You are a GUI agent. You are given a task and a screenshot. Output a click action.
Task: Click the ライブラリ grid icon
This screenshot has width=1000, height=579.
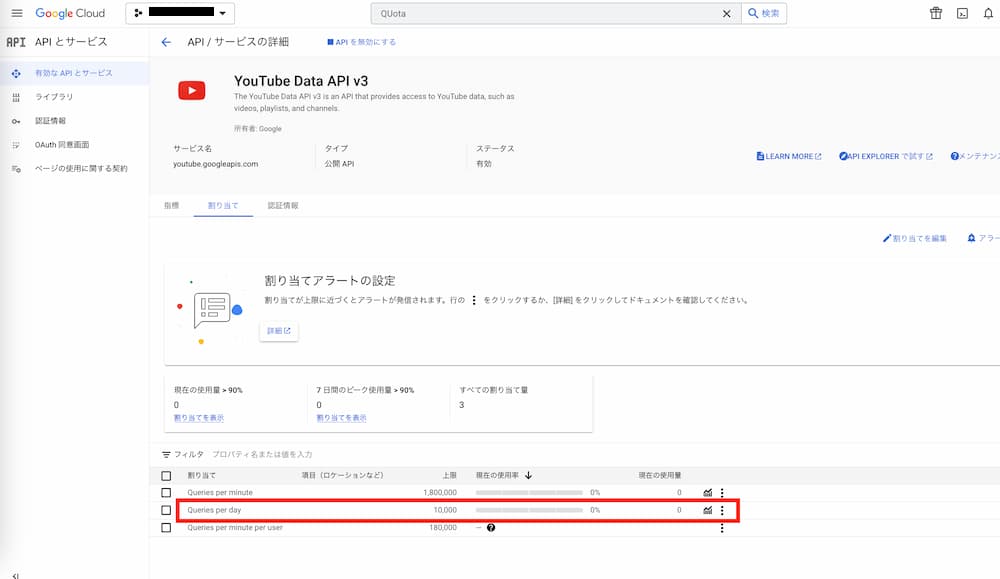[16, 97]
